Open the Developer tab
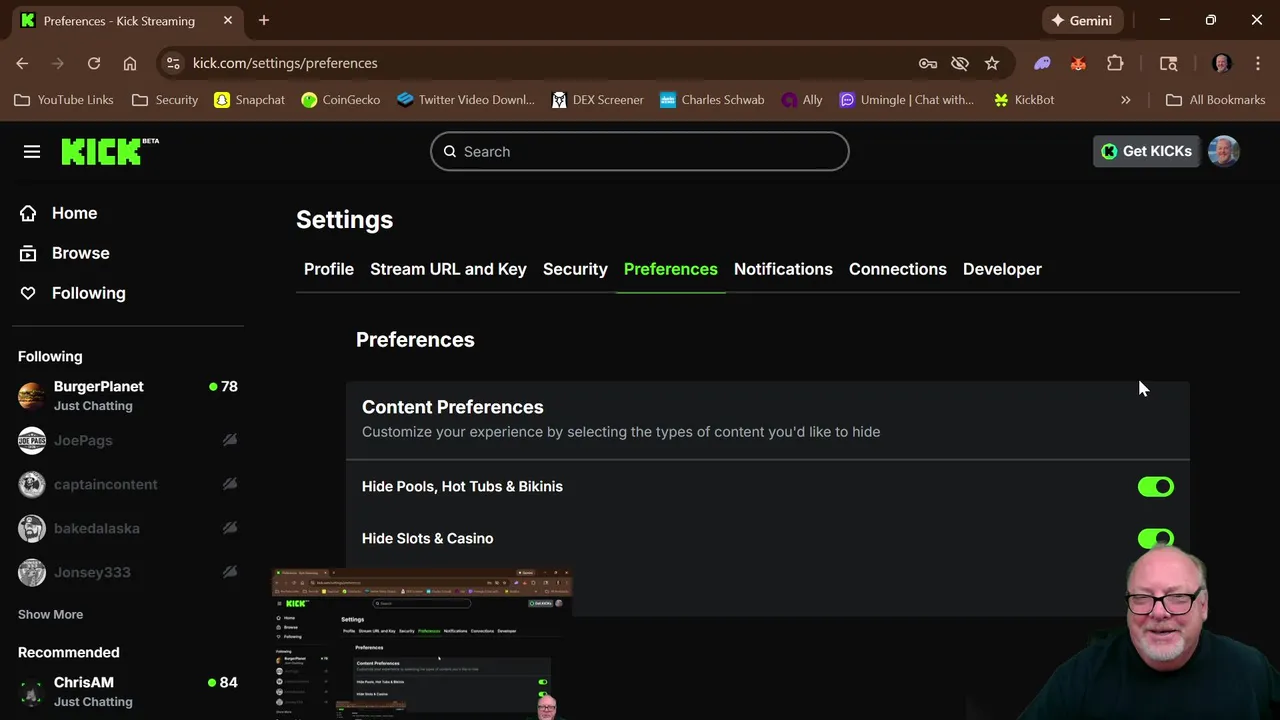Screen dimensions: 1280x720 pyautogui.click(x=1002, y=269)
